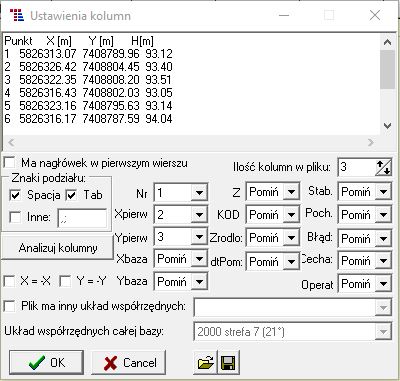Check the X = -X option
This screenshot has width=400, height=381.
coord(9,281)
